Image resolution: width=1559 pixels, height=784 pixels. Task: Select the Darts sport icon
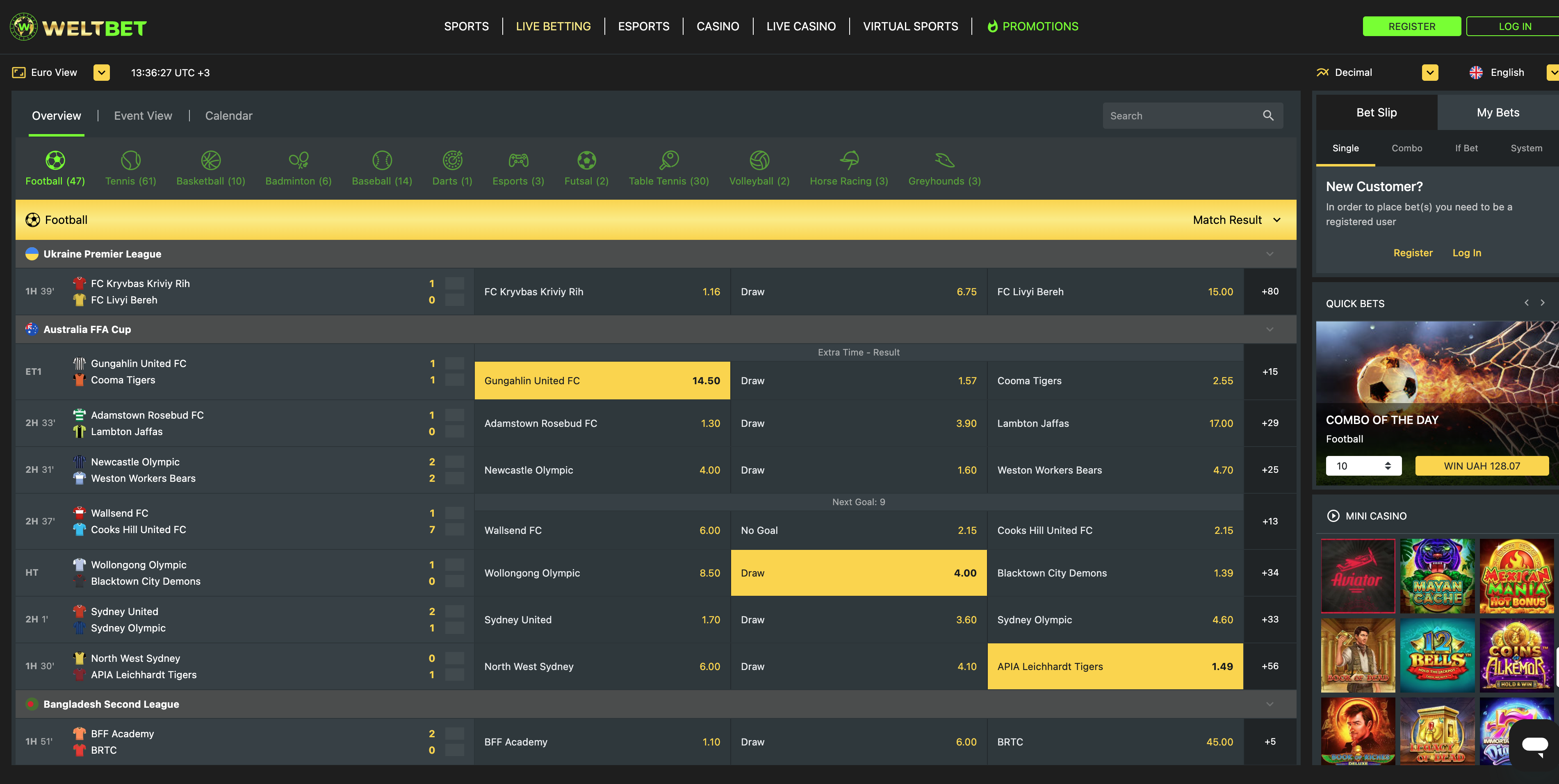click(x=452, y=160)
